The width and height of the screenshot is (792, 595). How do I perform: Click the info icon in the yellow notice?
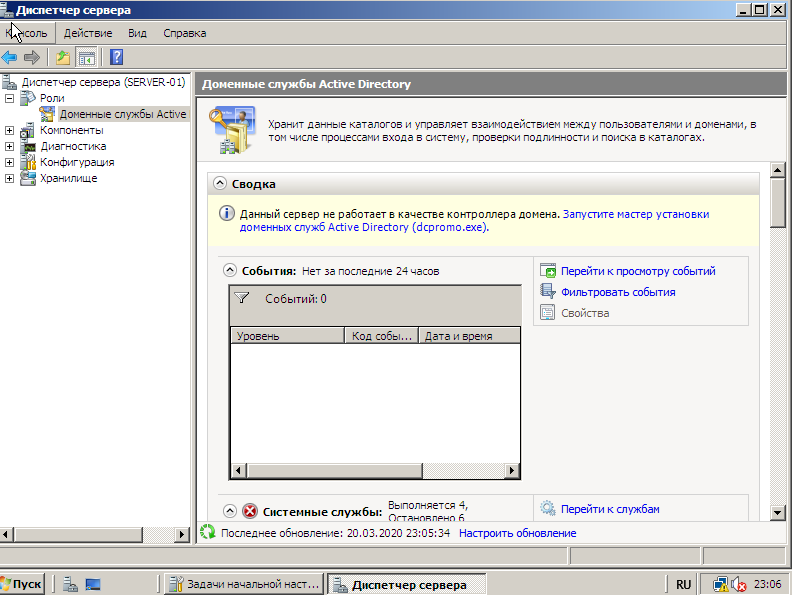click(226, 213)
